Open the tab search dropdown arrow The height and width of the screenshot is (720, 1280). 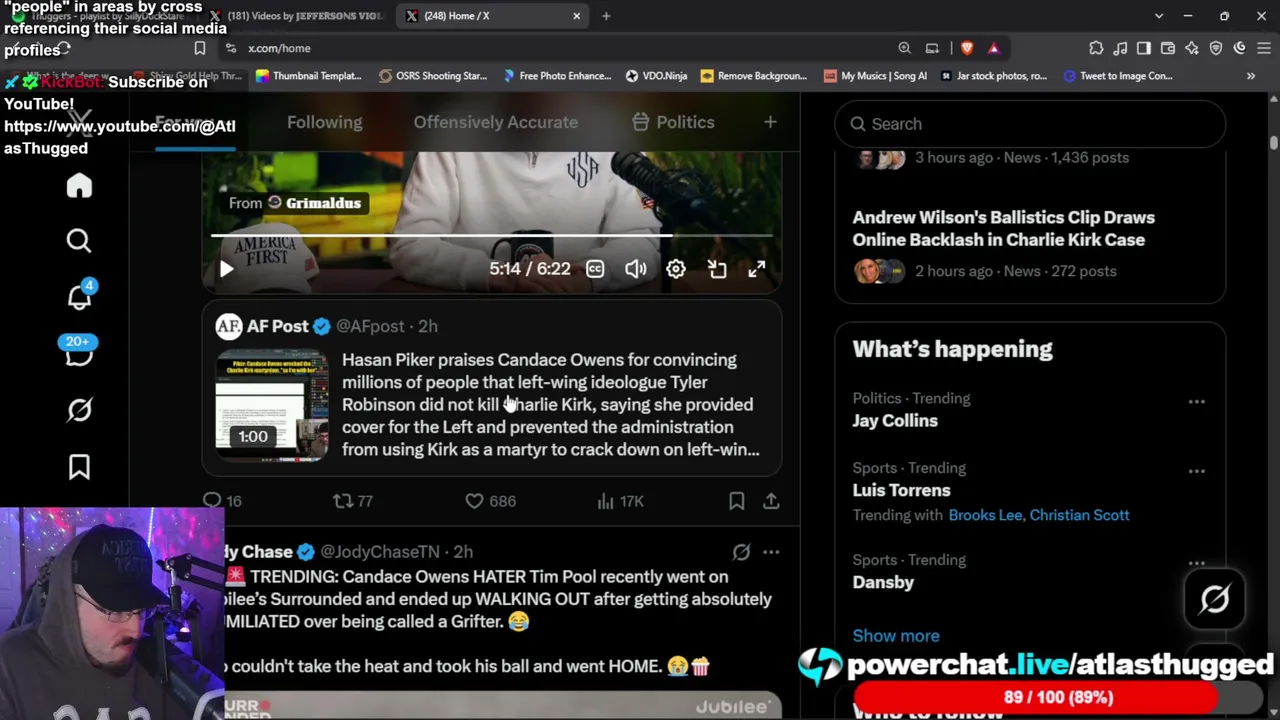[1158, 16]
